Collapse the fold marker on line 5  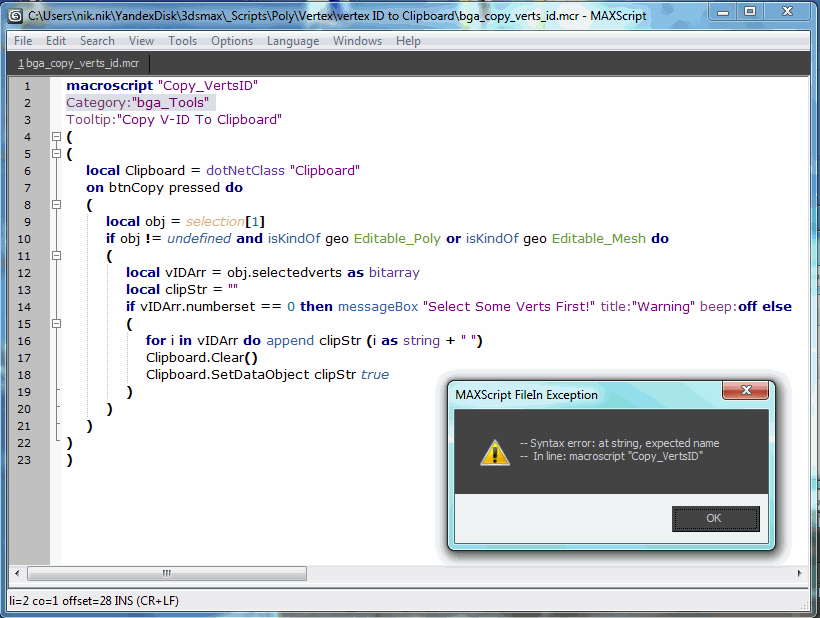pos(56,153)
